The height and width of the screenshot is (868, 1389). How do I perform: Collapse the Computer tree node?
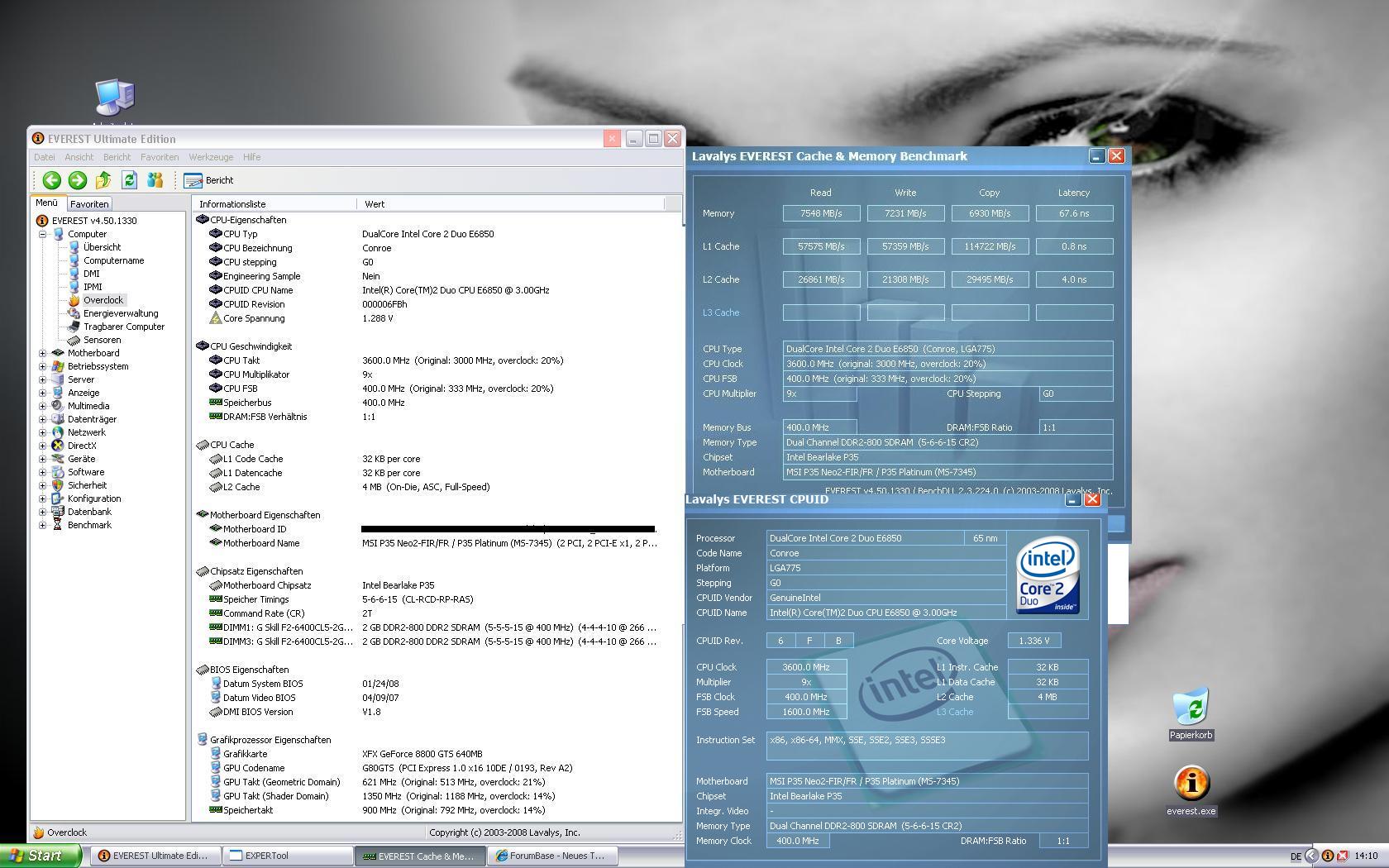(x=42, y=234)
